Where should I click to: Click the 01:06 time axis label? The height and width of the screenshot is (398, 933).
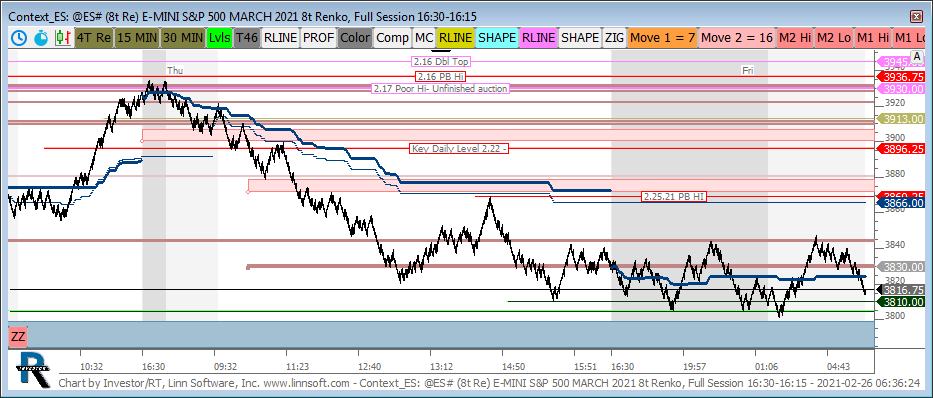coord(766,366)
